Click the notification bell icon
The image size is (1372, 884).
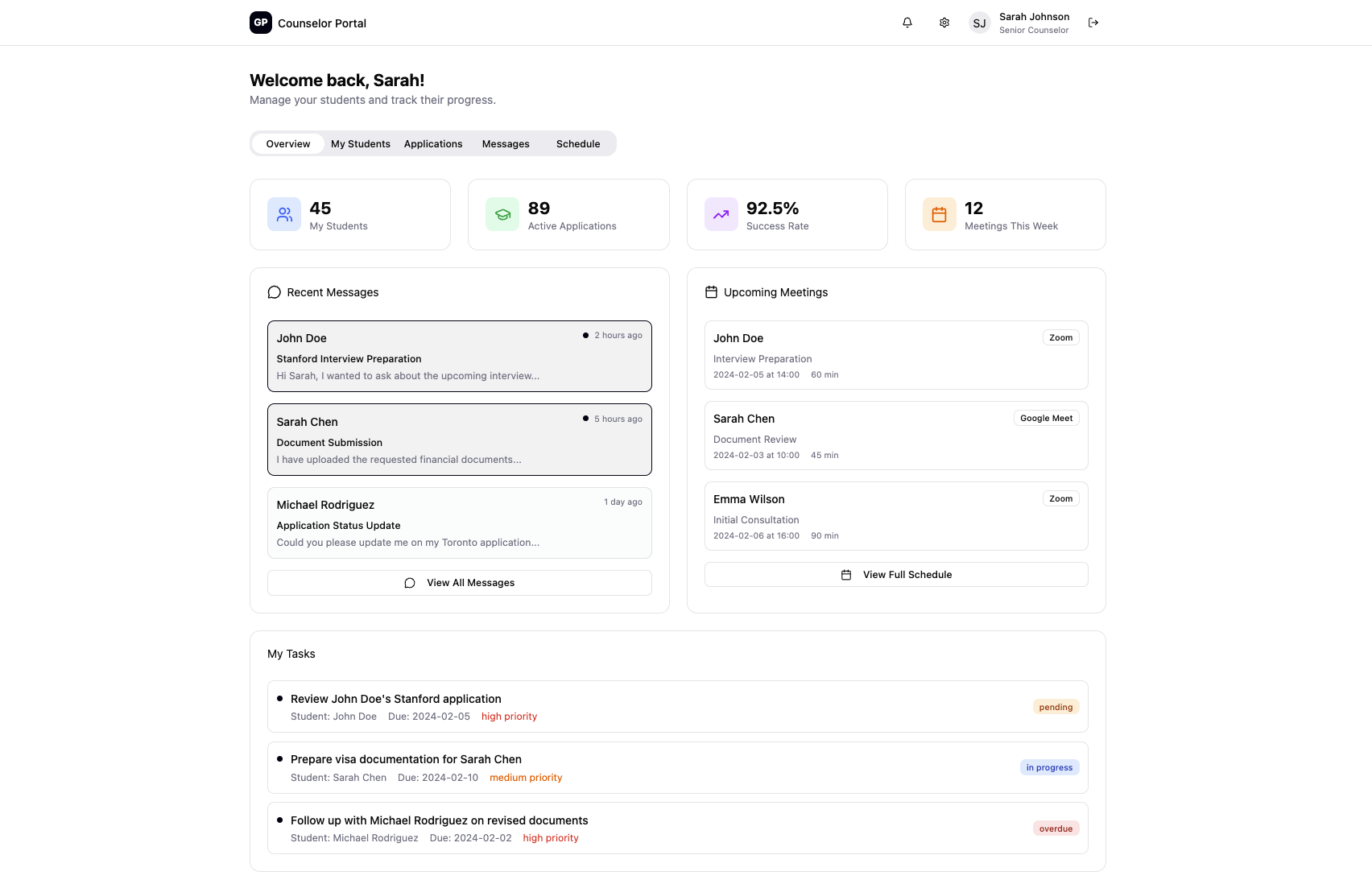(x=907, y=23)
